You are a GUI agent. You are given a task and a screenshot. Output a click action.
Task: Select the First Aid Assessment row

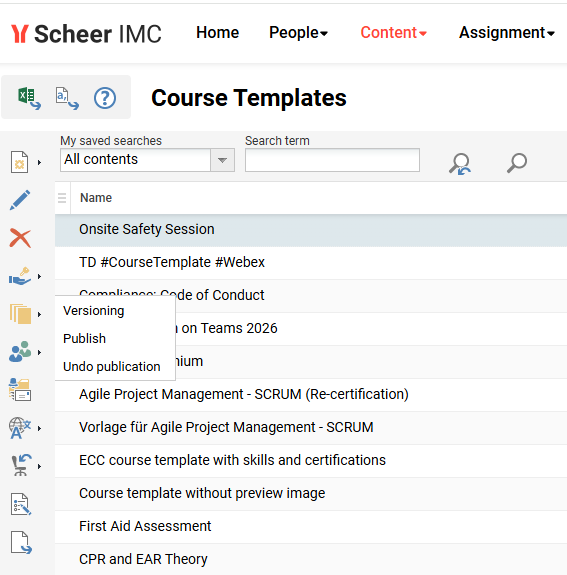pos(311,527)
